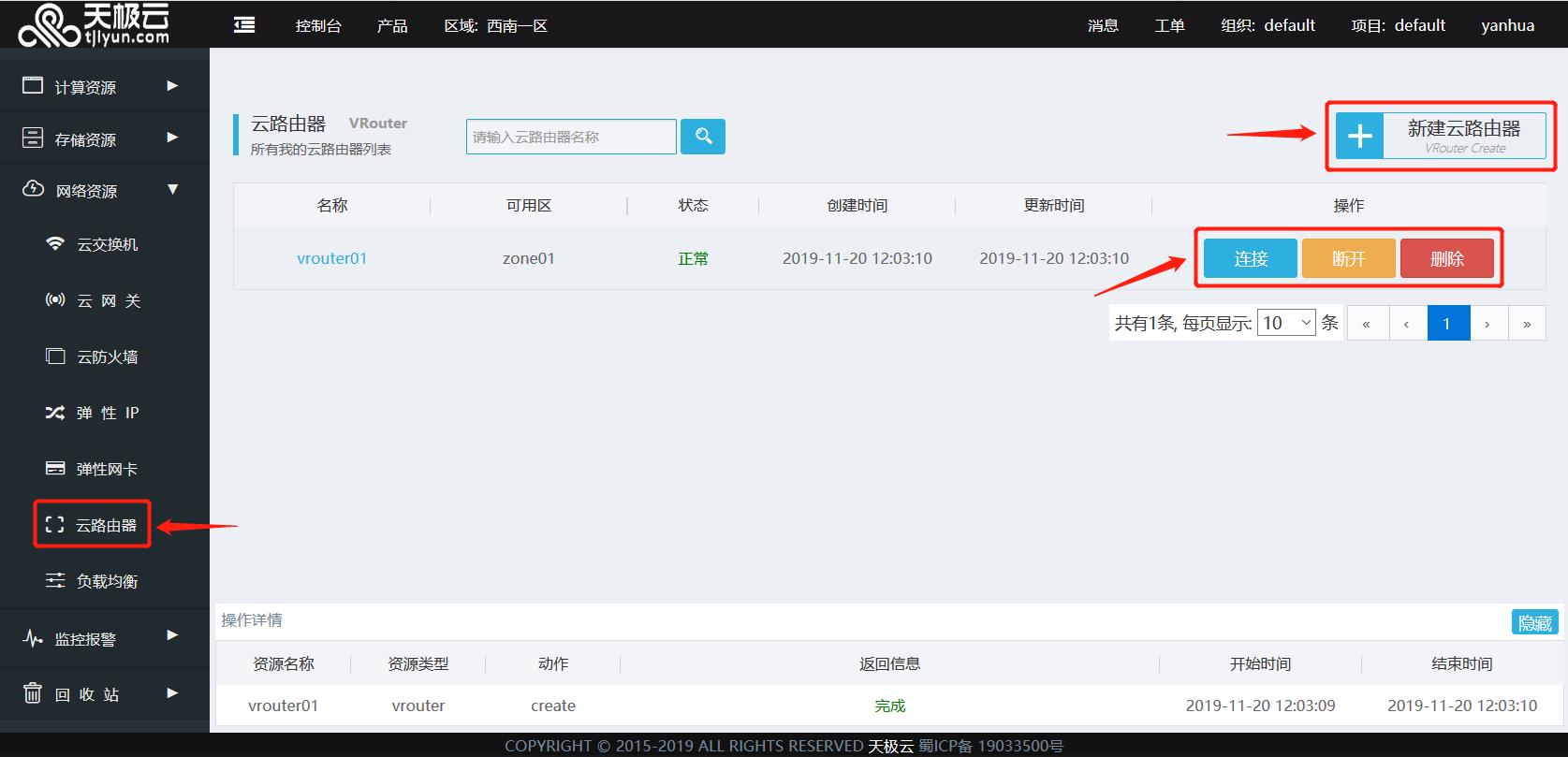Open the 弹性IP sidebar item
1568x757 pixels.
click(x=106, y=413)
